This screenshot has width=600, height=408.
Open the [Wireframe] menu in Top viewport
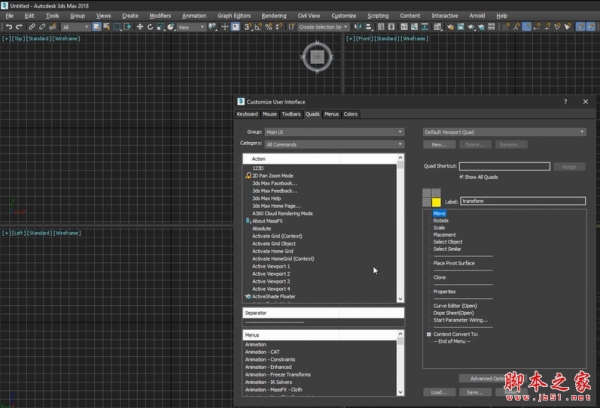click(x=66, y=39)
